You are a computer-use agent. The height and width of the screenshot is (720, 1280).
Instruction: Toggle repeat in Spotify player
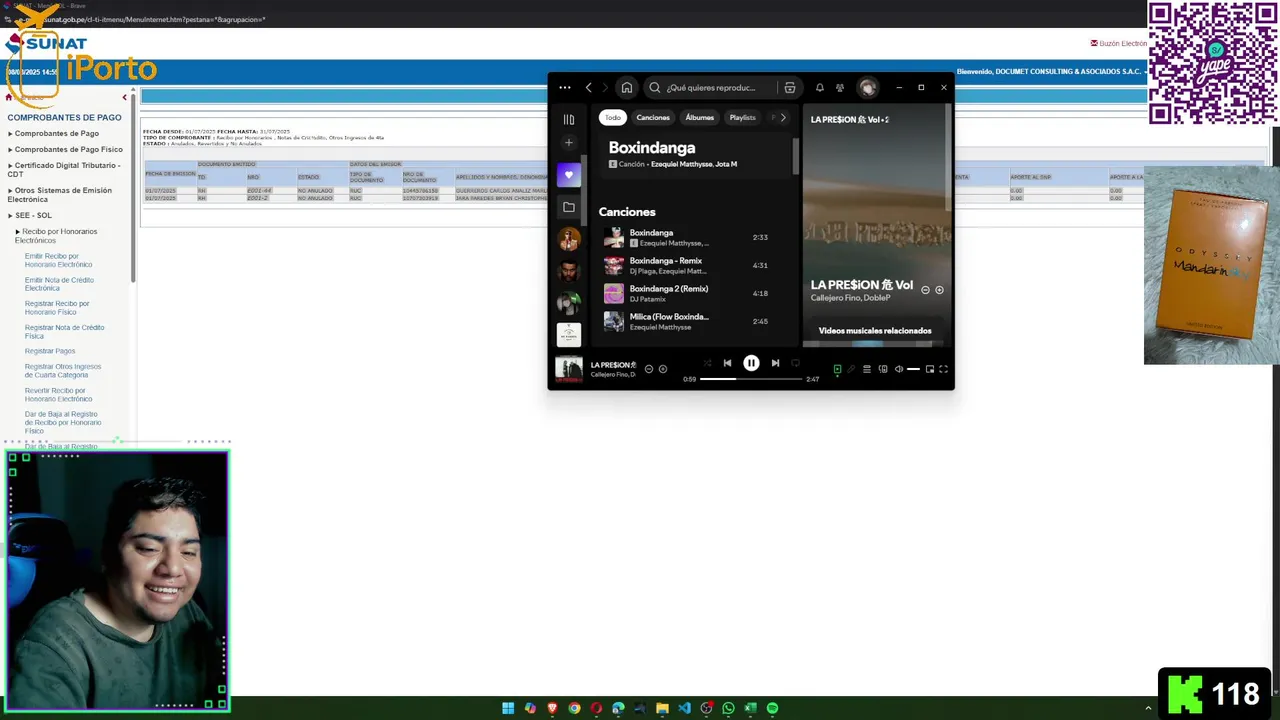click(796, 363)
